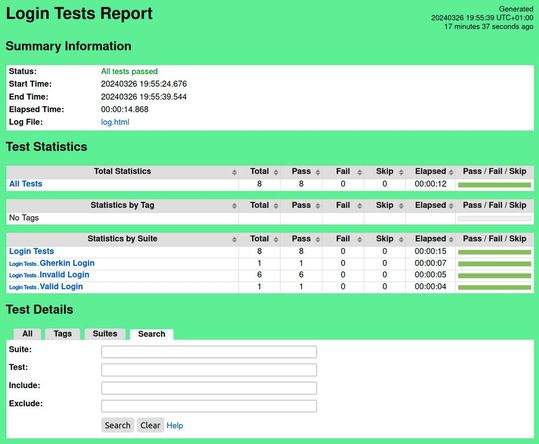This screenshot has width=539, height=444.
Task: Click the All Tests pass/fail bar
Action: point(494,185)
